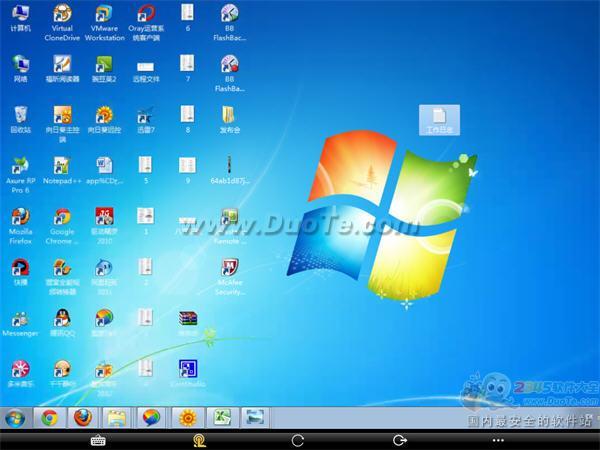The width and height of the screenshot is (600, 450).
Task: Select the Recycle Bin icon on desktop
Action: pos(20,114)
